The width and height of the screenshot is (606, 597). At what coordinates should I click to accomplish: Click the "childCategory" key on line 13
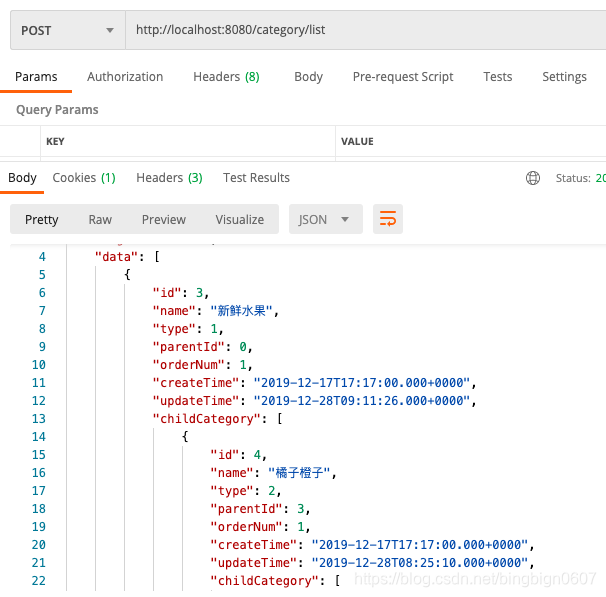pos(207,418)
